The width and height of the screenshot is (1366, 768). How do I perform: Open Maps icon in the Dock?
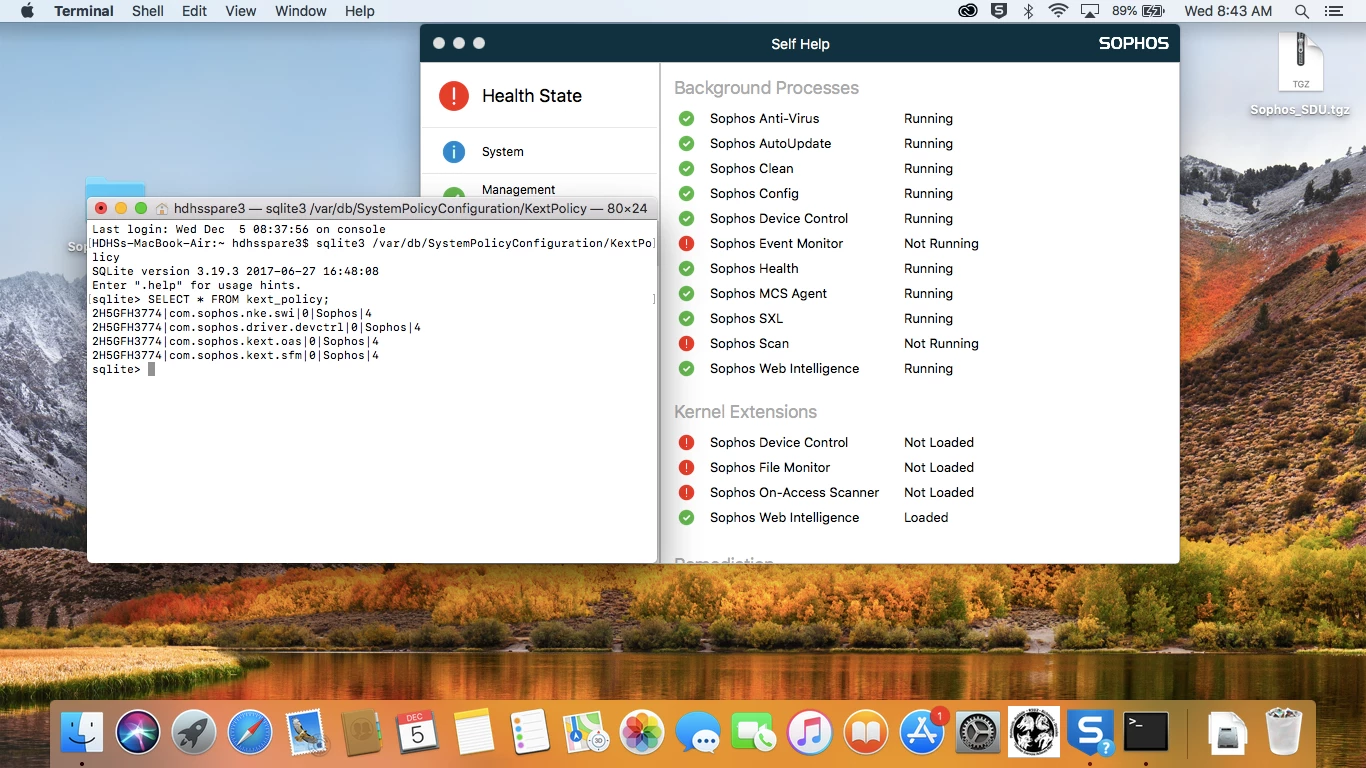click(585, 733)
